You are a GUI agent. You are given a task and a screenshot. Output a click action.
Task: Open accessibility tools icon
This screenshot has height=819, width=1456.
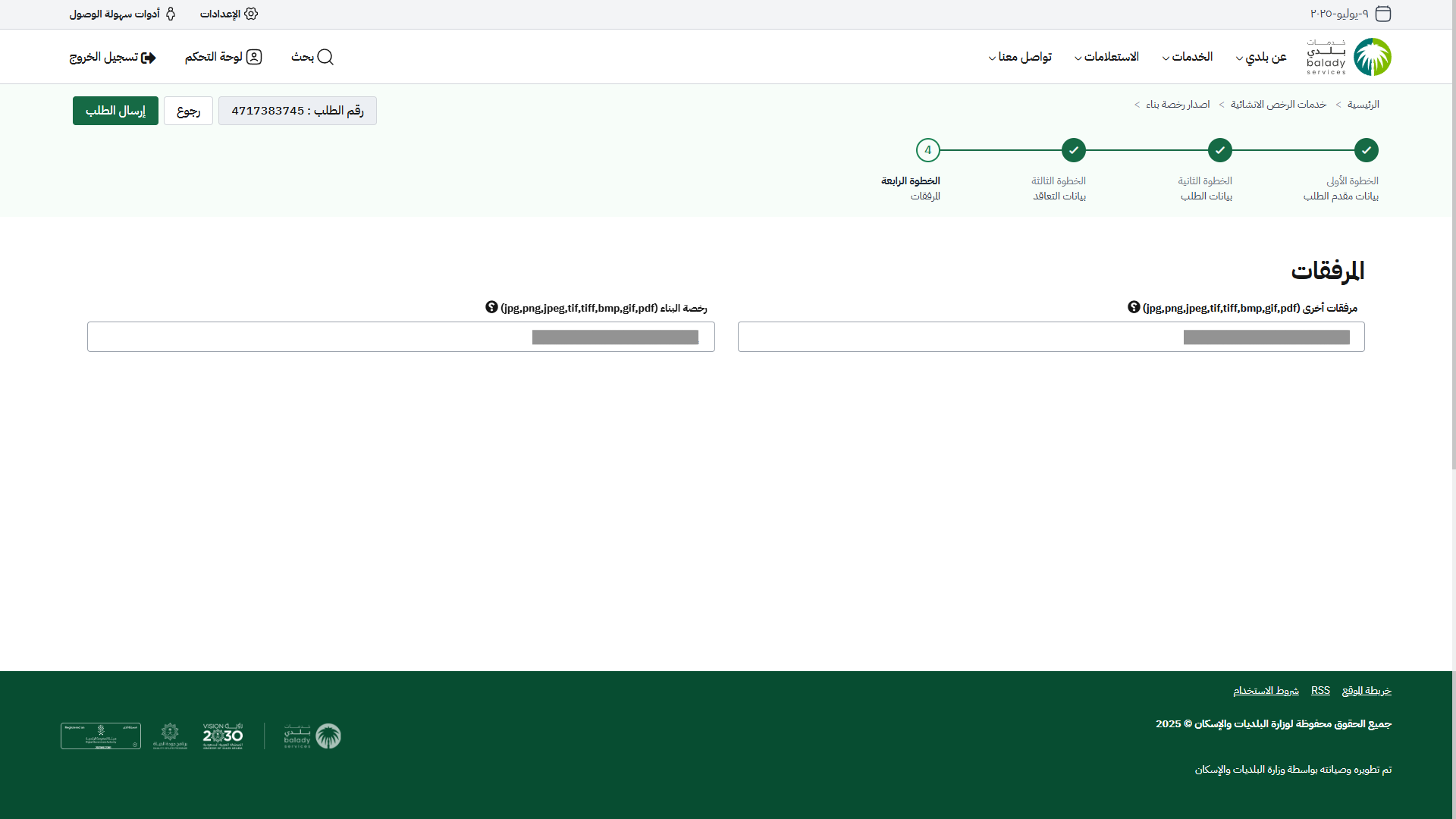pos(171,14)
